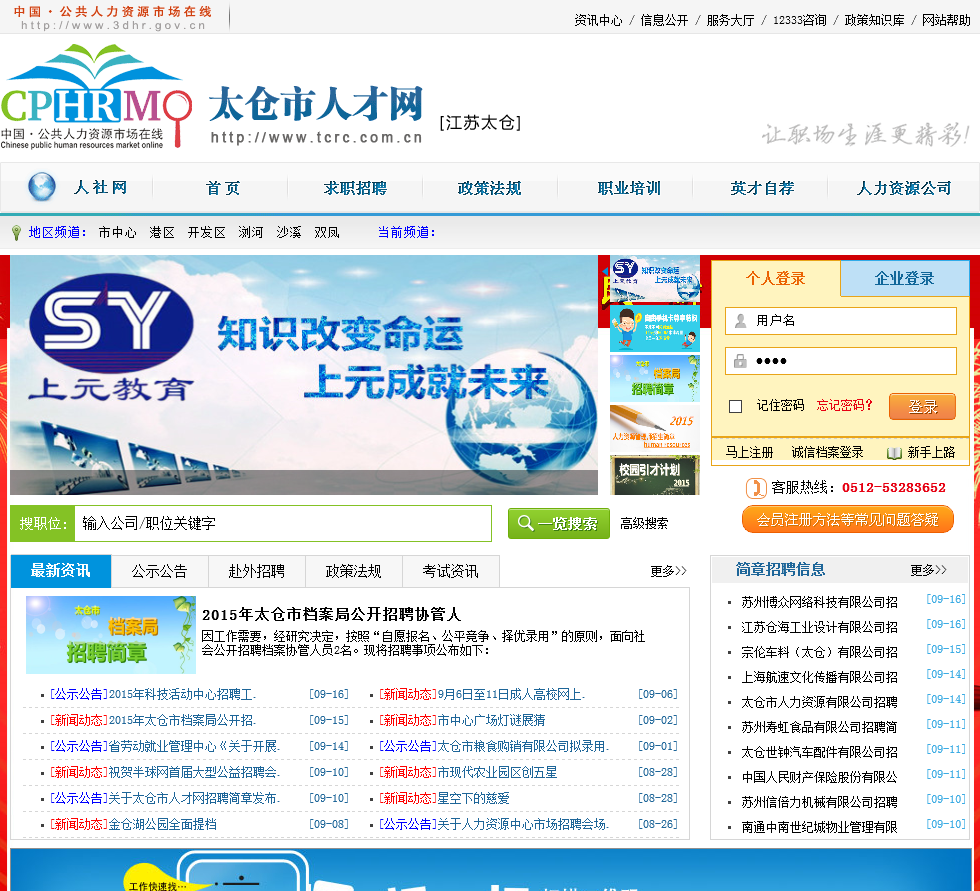Select the 政策法规 news tab
This screenshot has width=980, height=891.
click(x=353, y=571)
